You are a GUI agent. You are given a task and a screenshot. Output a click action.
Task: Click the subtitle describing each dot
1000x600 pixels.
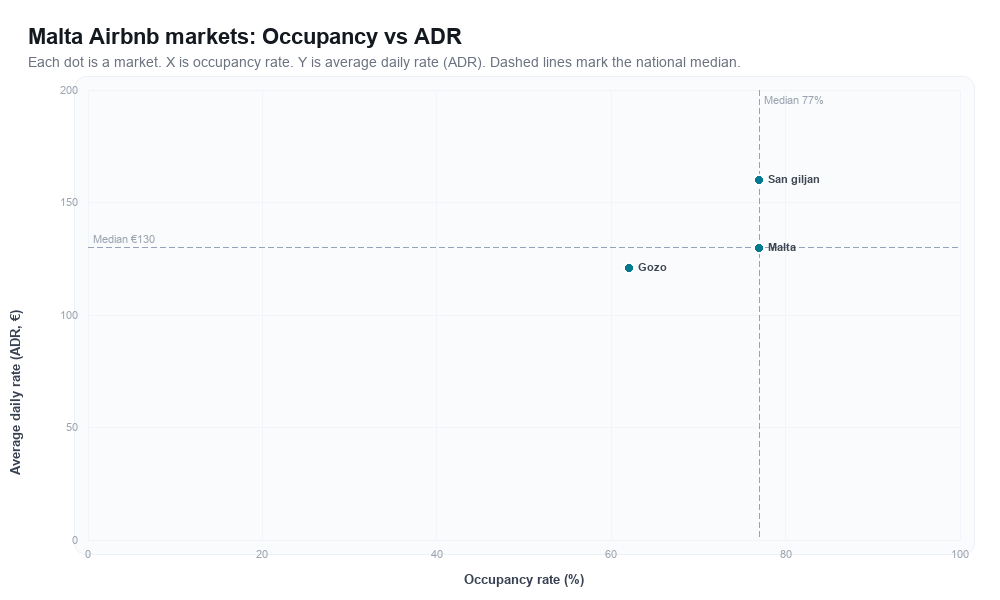[384, 62]
